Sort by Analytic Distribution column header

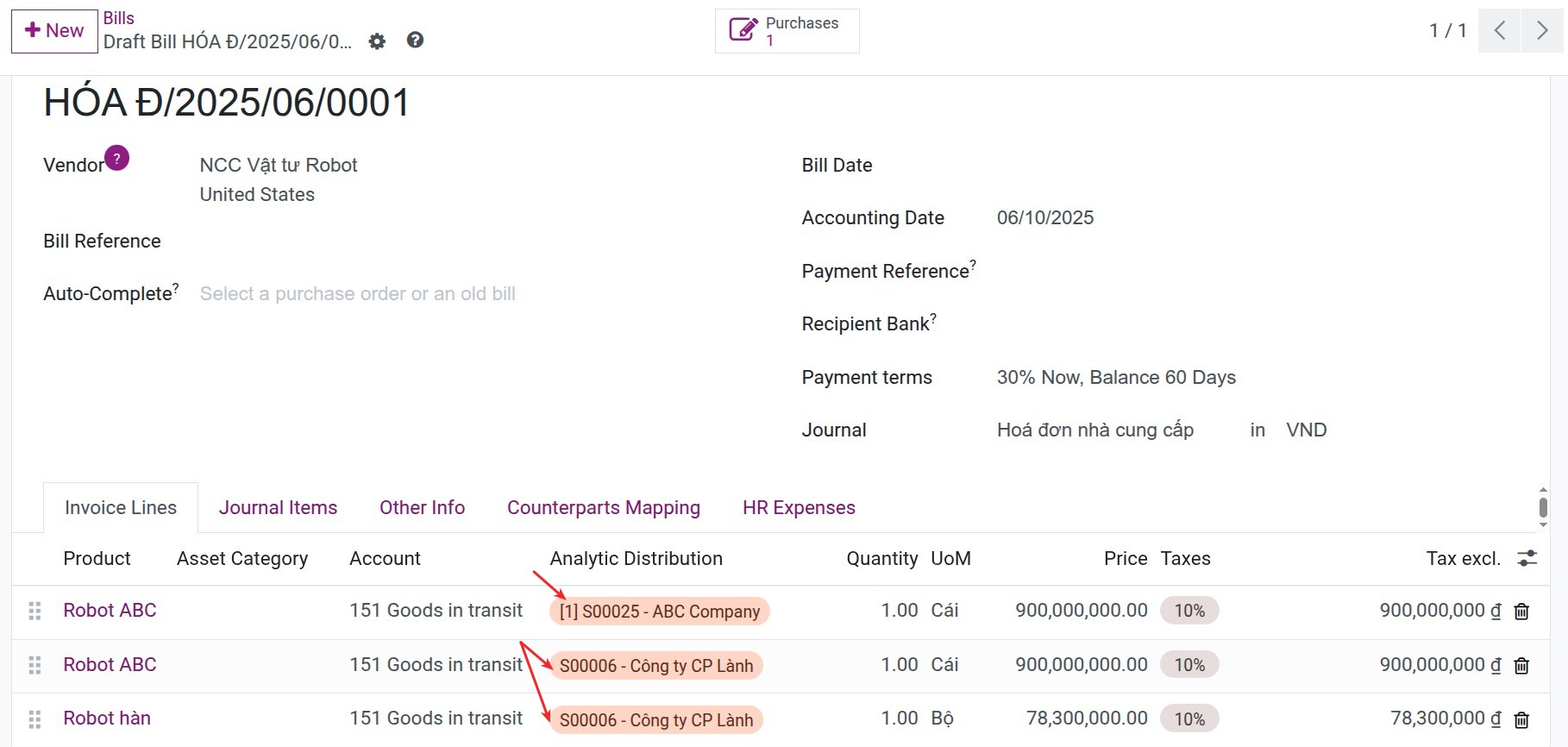(637, 558)
